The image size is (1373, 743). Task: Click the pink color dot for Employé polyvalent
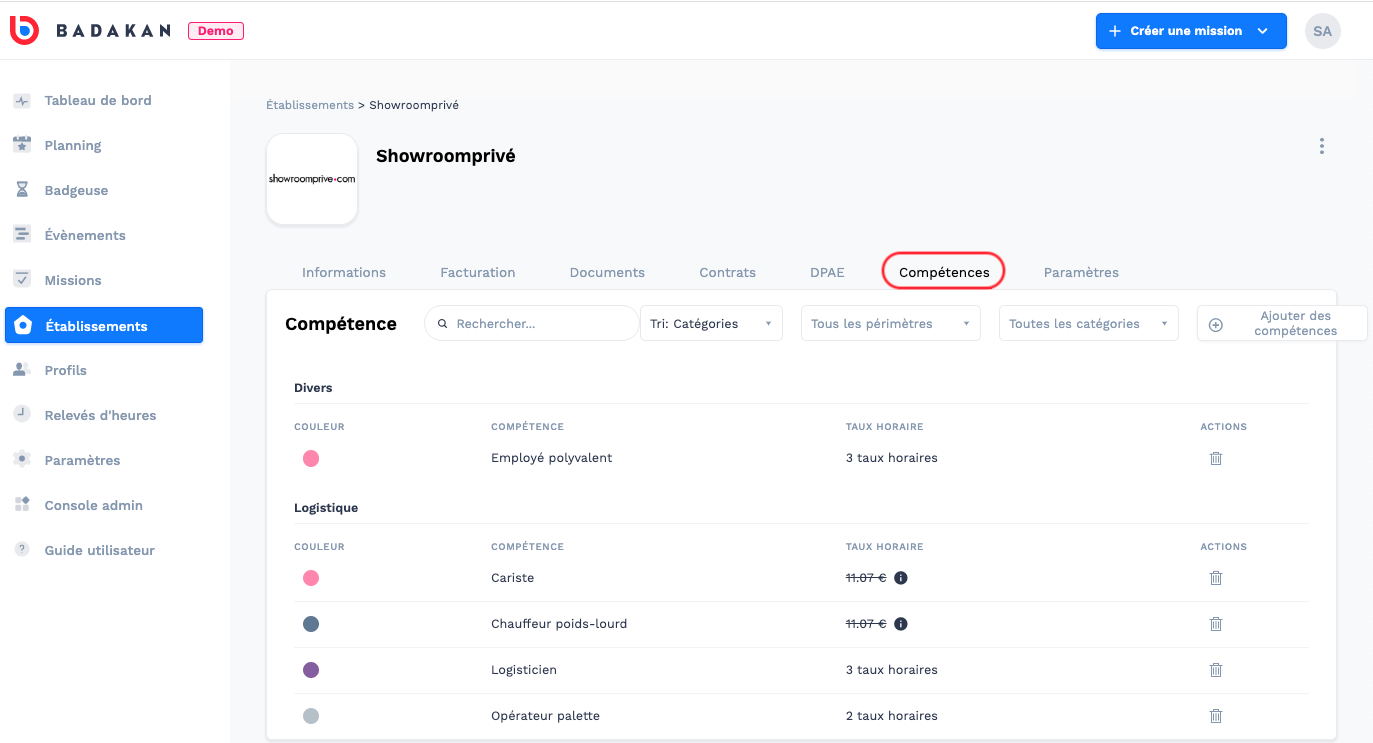pos(311,458)
